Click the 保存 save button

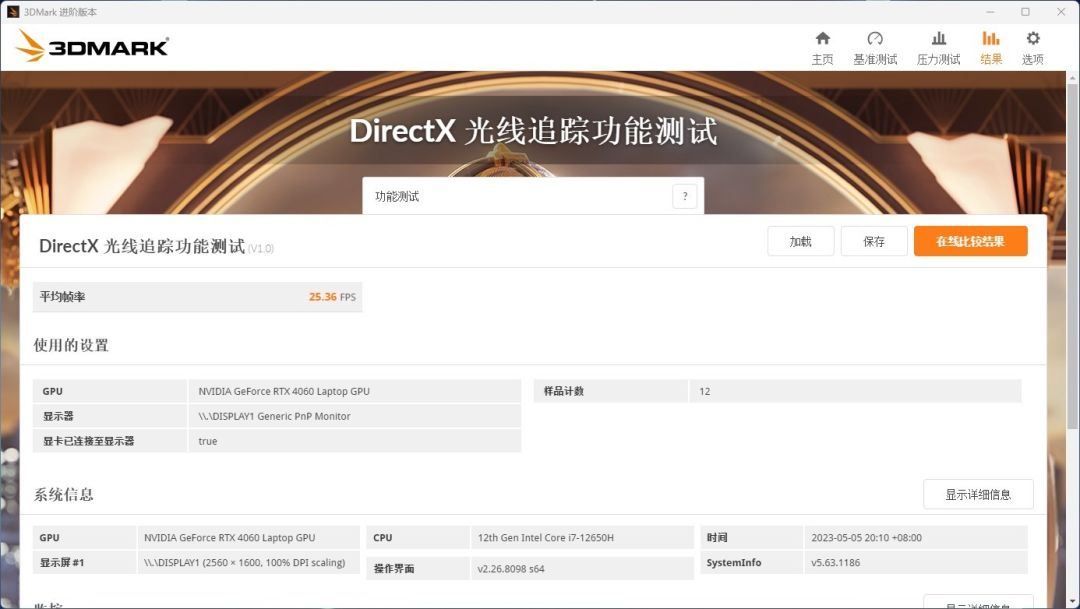874,241
